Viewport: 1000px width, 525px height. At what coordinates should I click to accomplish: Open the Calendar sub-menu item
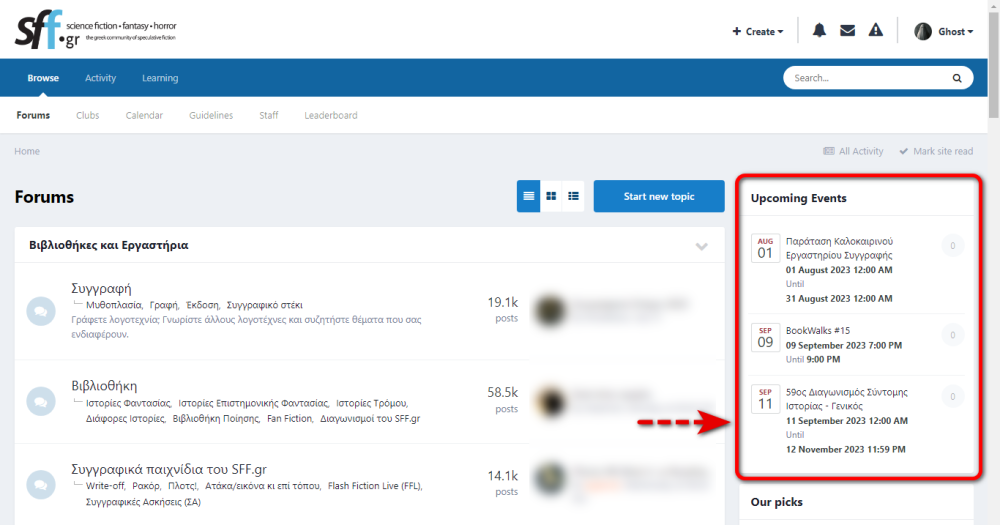coord(144,115)
